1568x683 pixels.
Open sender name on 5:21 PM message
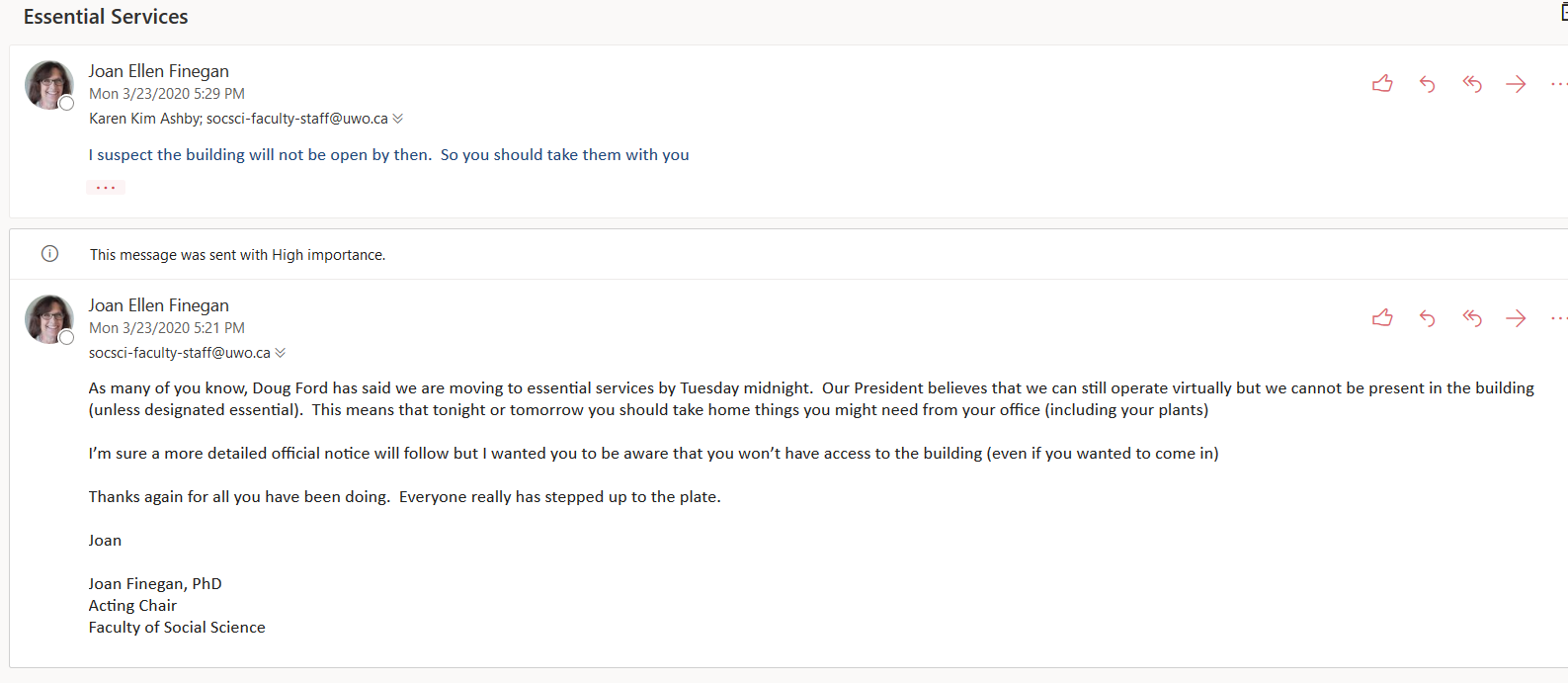pyautogui.click(x=158, y=305)
